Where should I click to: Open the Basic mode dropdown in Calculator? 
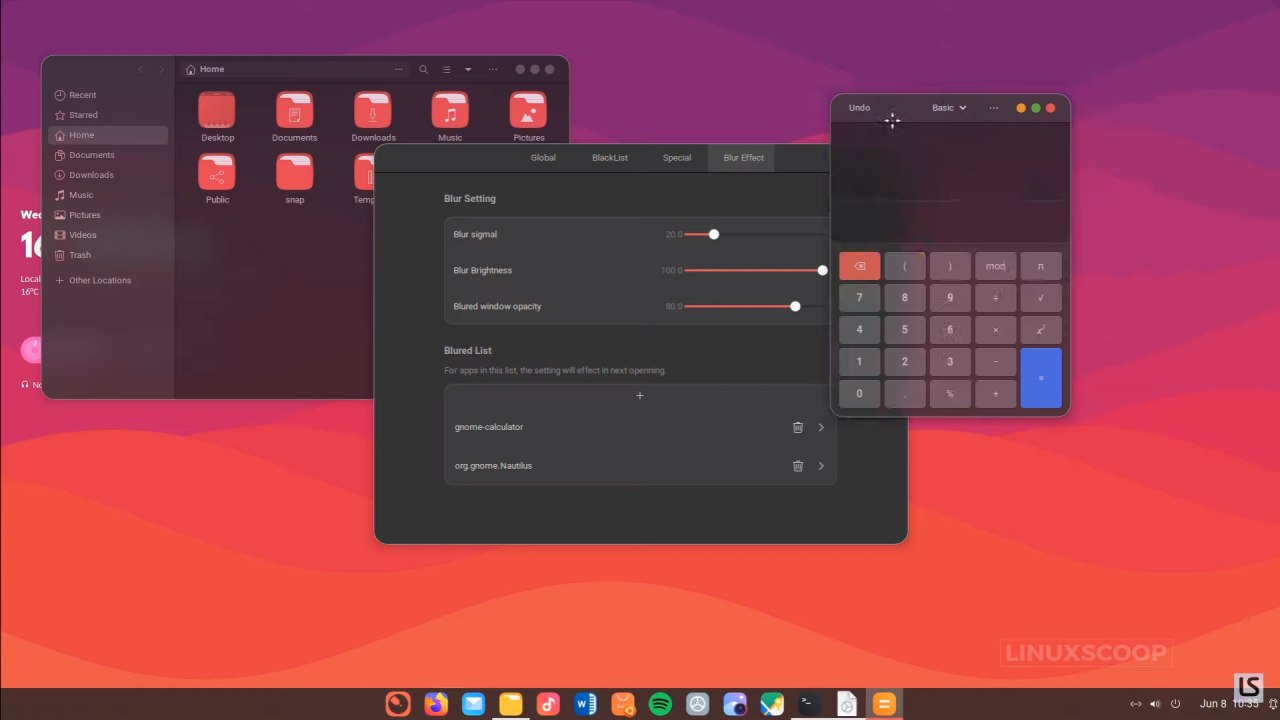coord(949,108)
